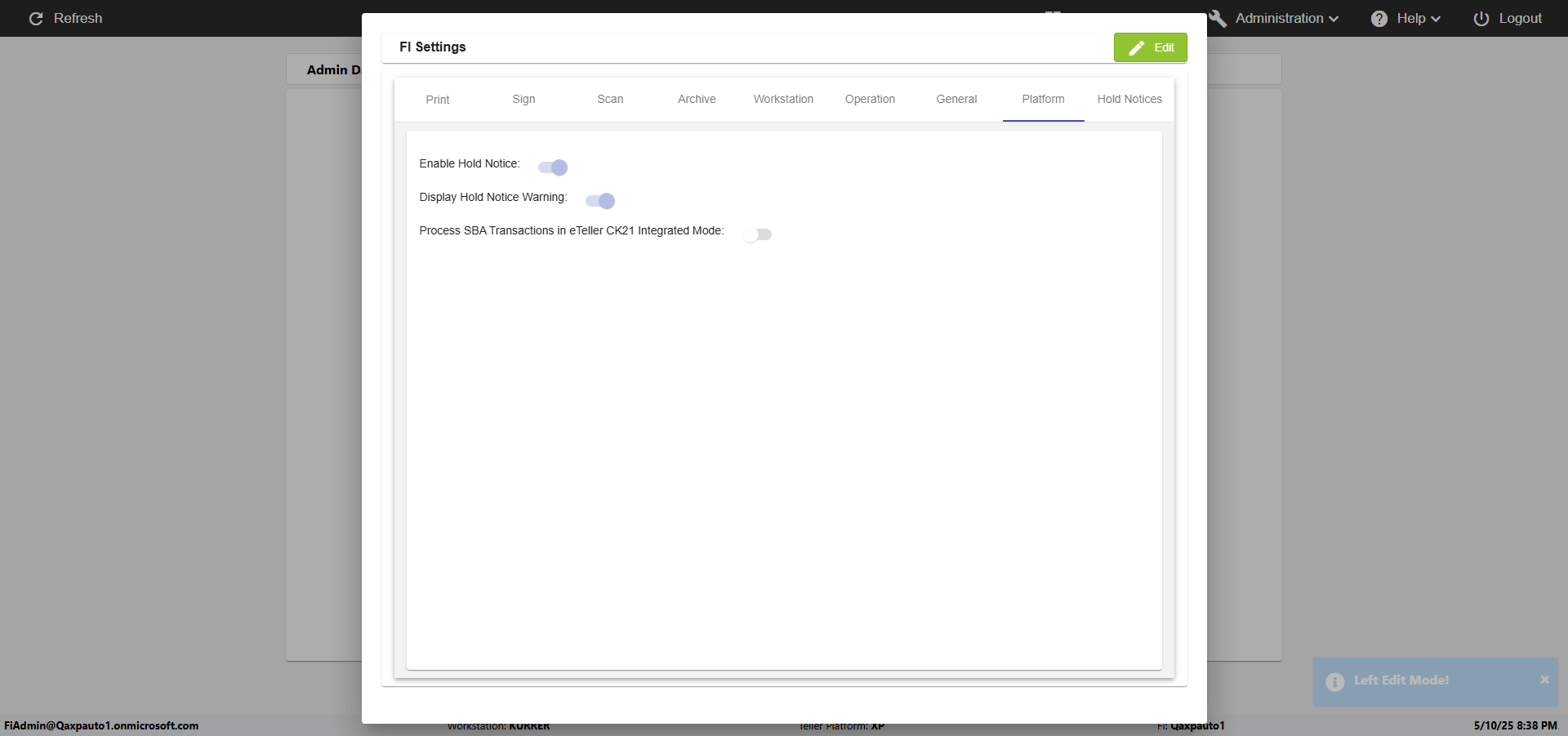Click the Logout power icon
This screenshot has width=1568, height=736.
[x=1481, y=18]
